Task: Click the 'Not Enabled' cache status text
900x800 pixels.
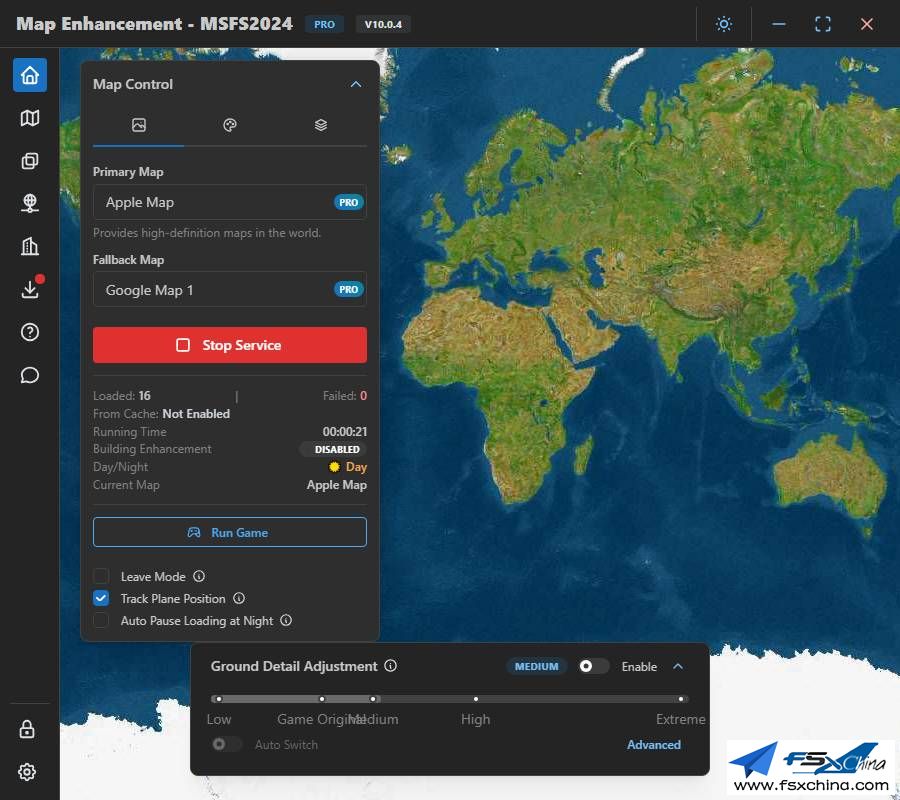Action: coord(196,414)
